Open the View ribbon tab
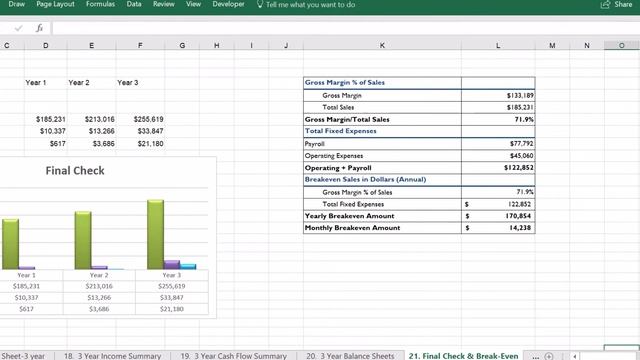The height and width of the screenshot is (360, 640). [x=193, y=4]
